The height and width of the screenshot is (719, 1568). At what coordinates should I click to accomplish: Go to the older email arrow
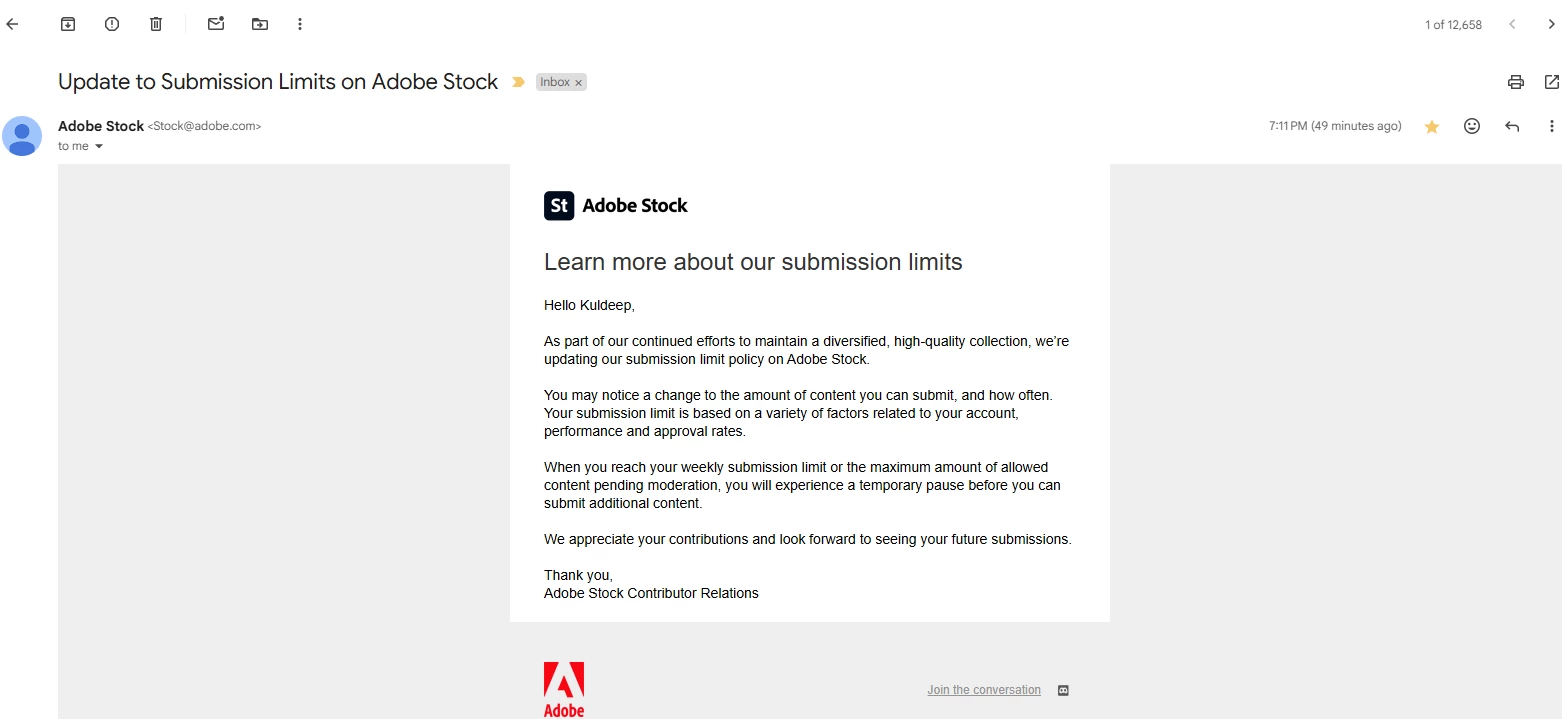coord(1552,24)
